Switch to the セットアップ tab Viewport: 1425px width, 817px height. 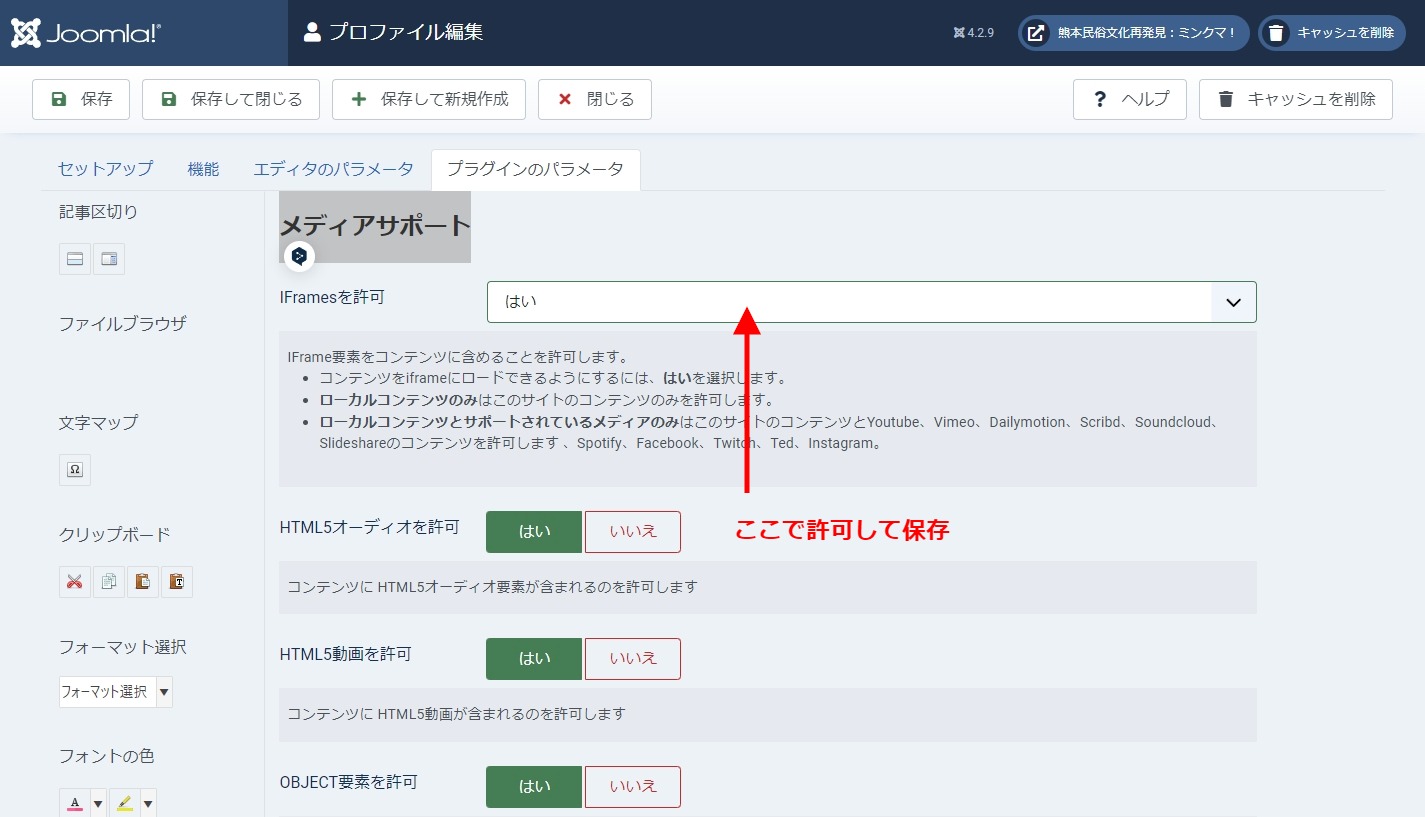[x=105, y=169]
